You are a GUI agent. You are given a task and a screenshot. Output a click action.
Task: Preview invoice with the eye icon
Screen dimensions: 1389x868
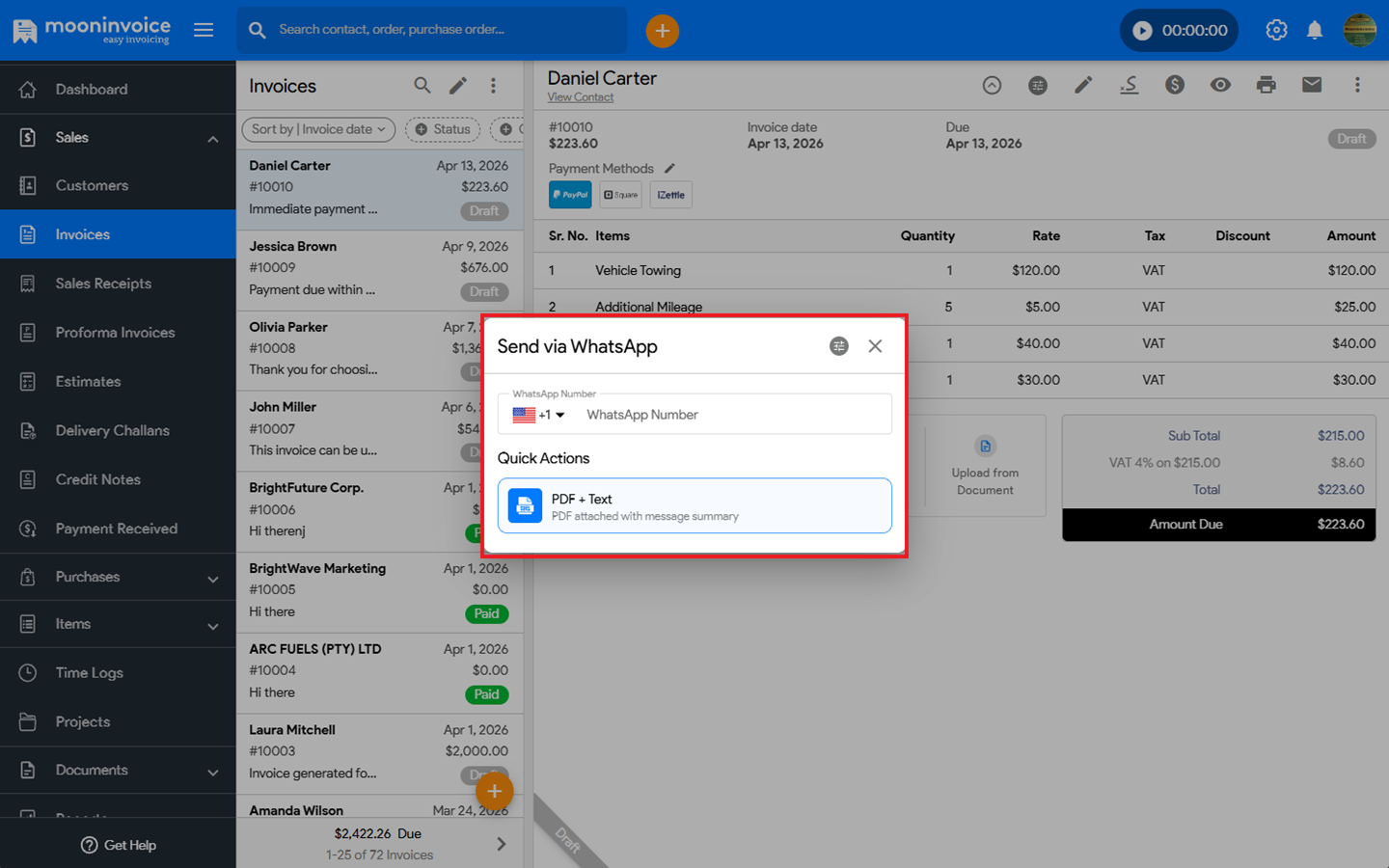click(x=1220, y=86)
